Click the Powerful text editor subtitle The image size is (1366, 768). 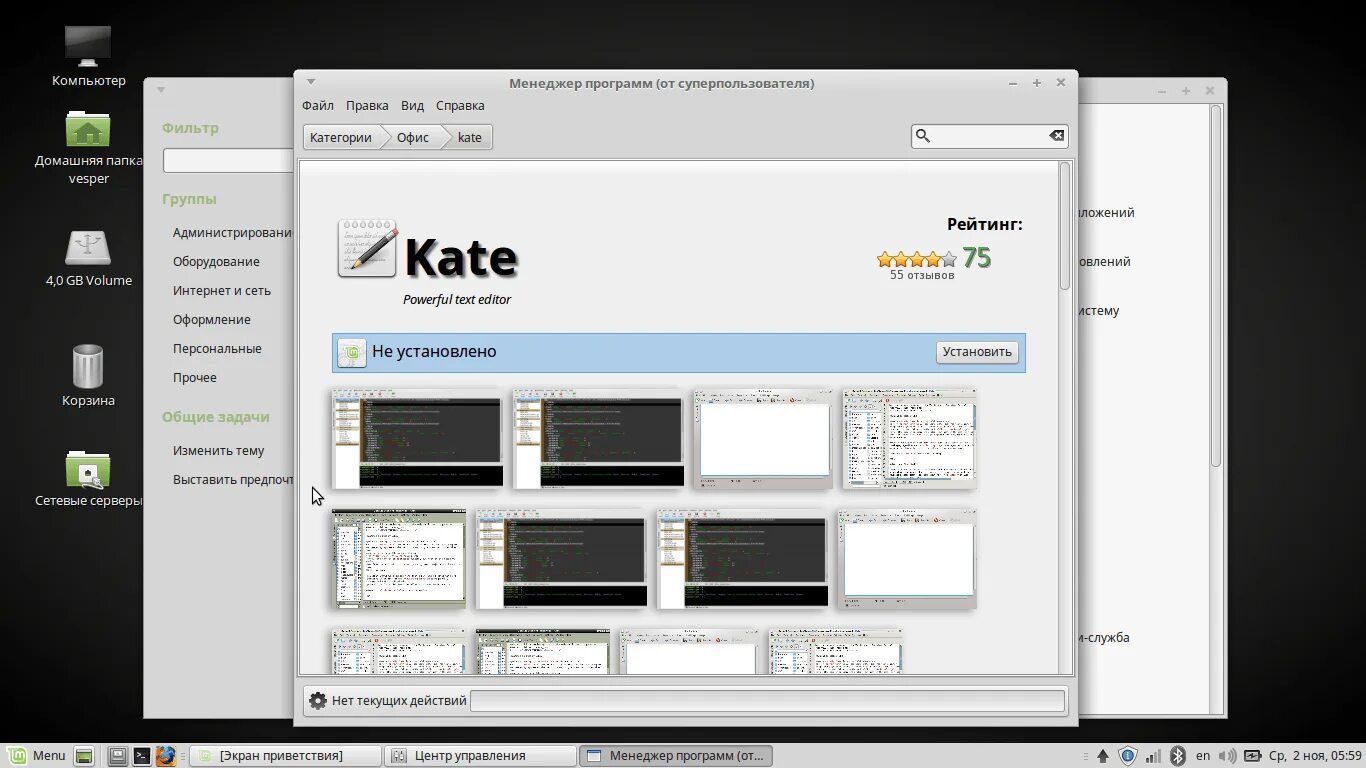pos(457,300)
